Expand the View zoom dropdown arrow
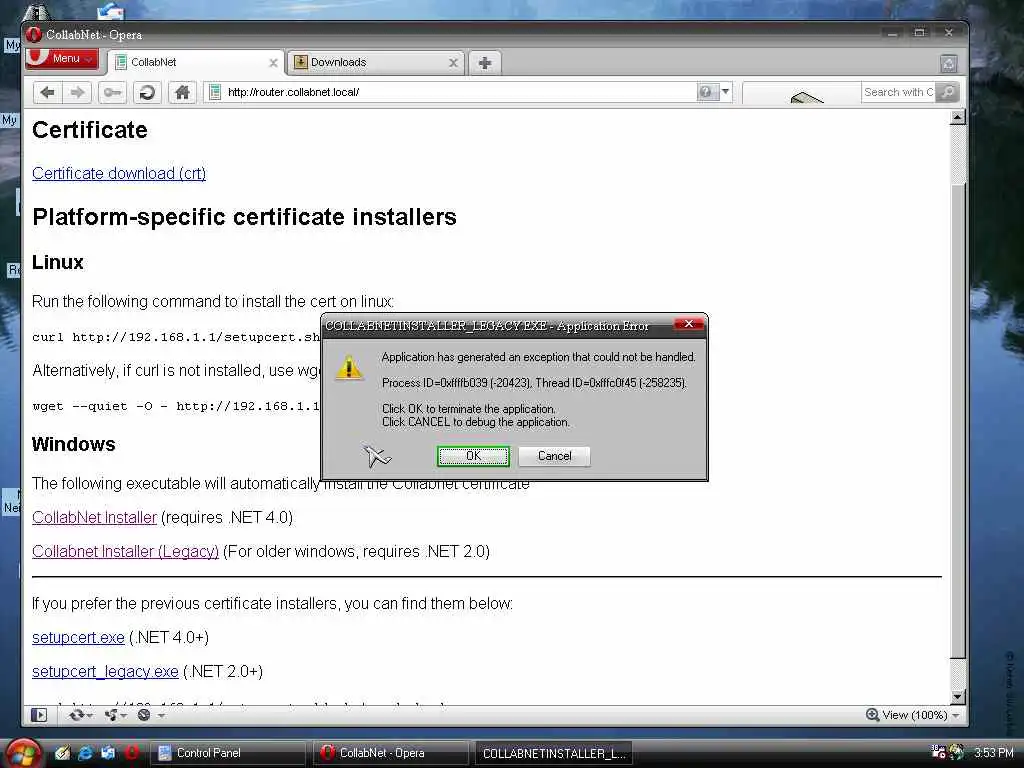Image resolution: width=1024 pixels, height=768 pixels. (x=955, y=716)
